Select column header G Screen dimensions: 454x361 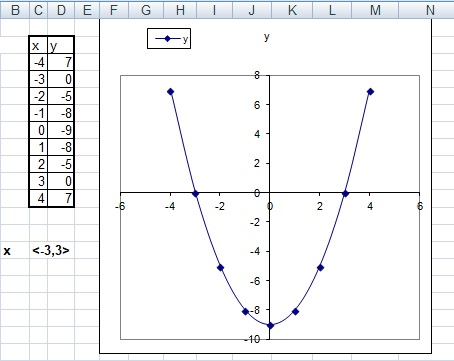click(146, 10)
